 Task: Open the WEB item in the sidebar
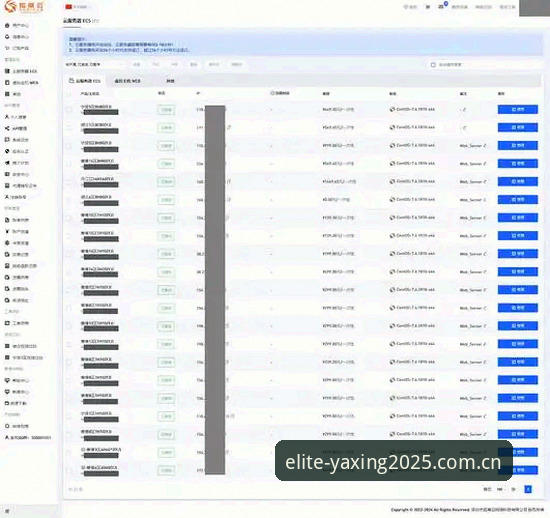coord(22,83)
